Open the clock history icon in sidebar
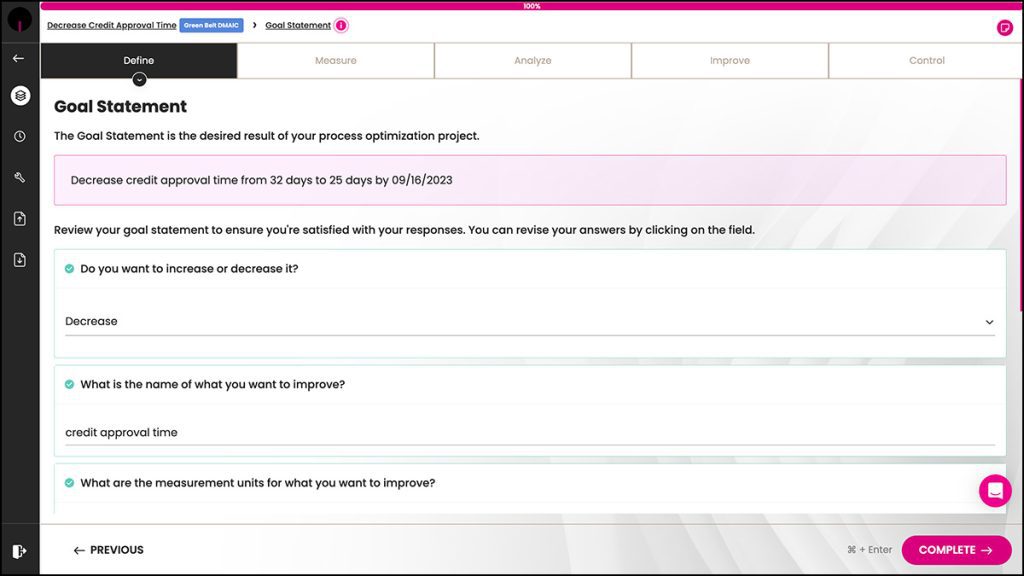1024x576 pixels. click(20, 137)
